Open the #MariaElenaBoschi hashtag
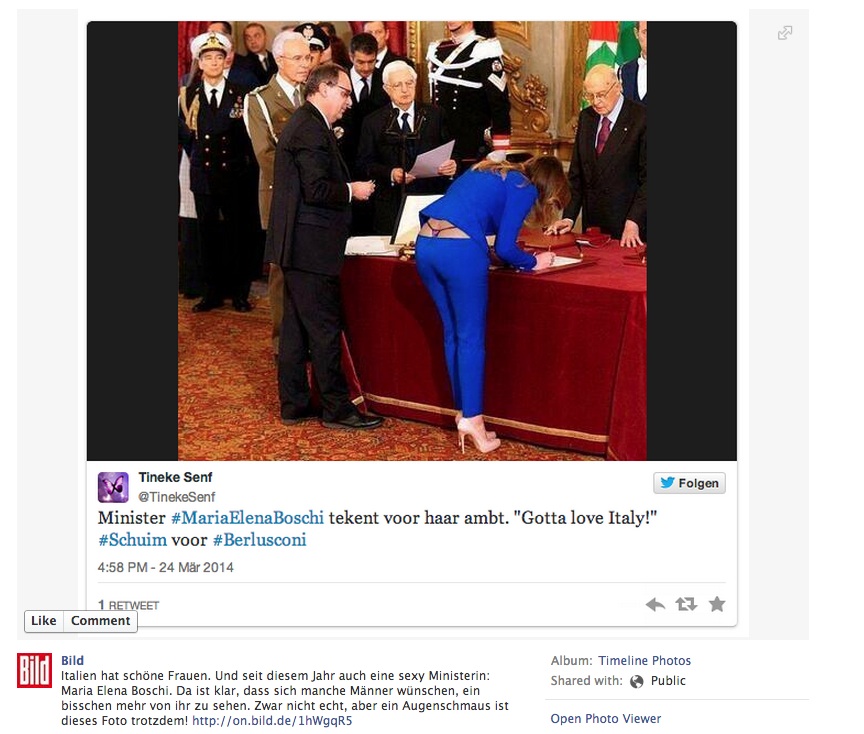864x734 pixels. (247, 518)
